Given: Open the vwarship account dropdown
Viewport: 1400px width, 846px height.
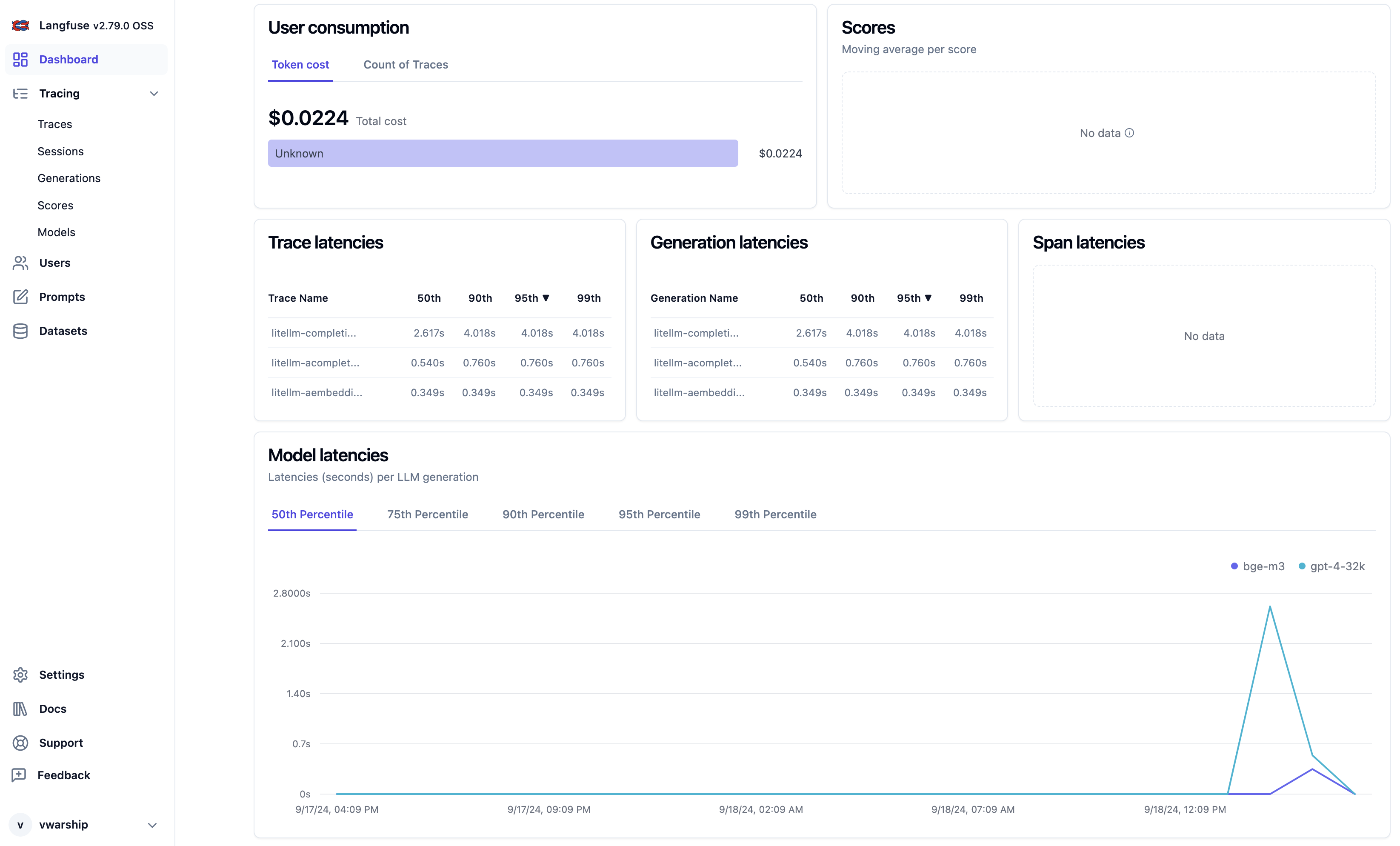Looking at the screenshot, I should 152,825.
